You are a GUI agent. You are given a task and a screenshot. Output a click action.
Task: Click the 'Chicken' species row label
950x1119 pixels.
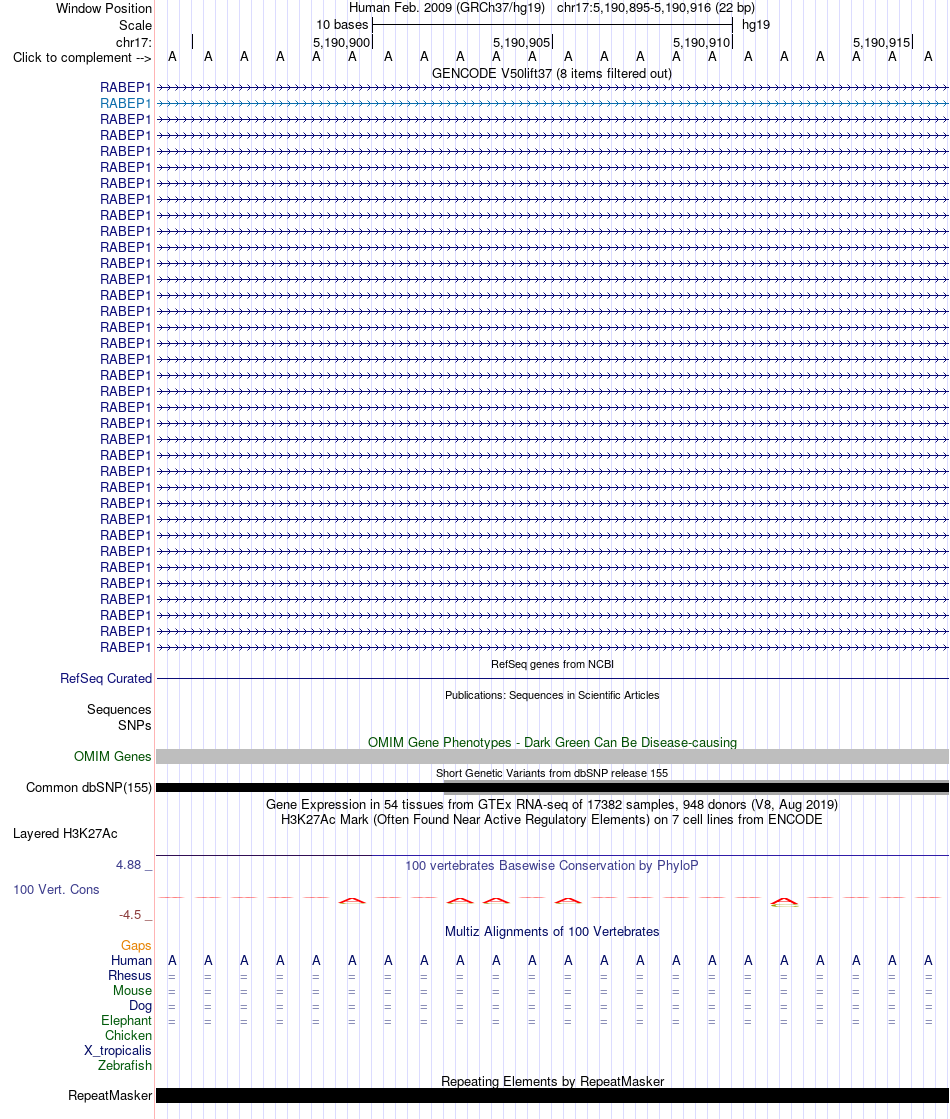[128, 1036]
